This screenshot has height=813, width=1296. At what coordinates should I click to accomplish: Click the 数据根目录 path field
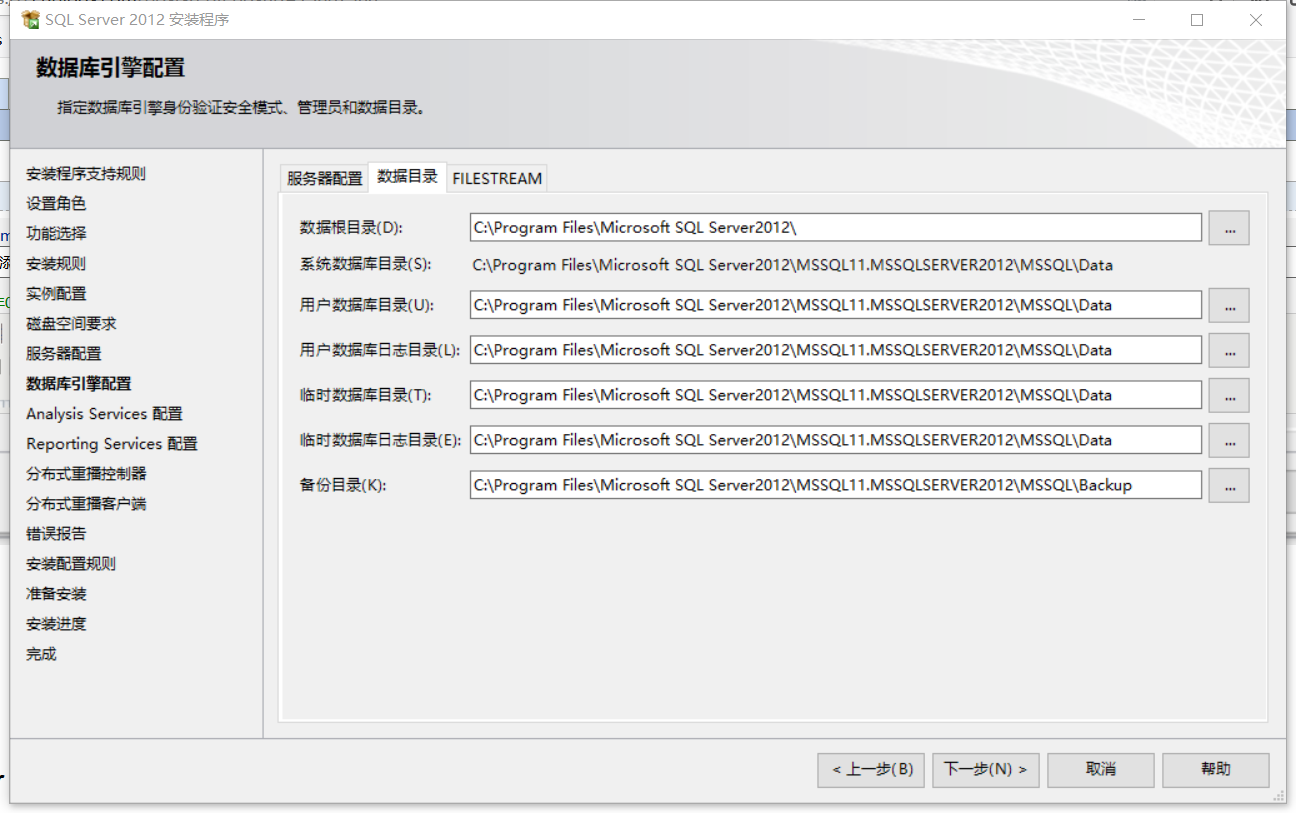(x=835, y=228)
